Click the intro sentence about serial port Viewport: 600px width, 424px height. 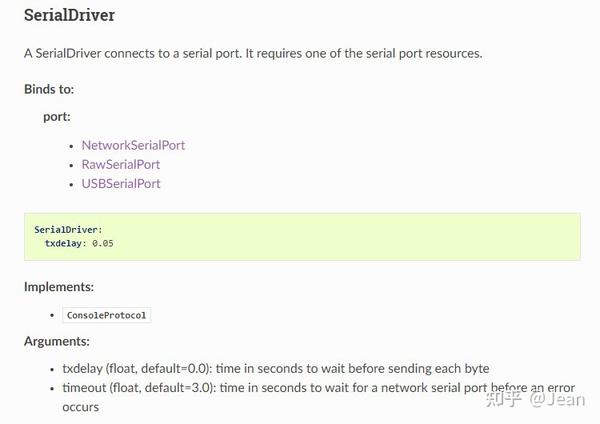(x=253, y=53)
